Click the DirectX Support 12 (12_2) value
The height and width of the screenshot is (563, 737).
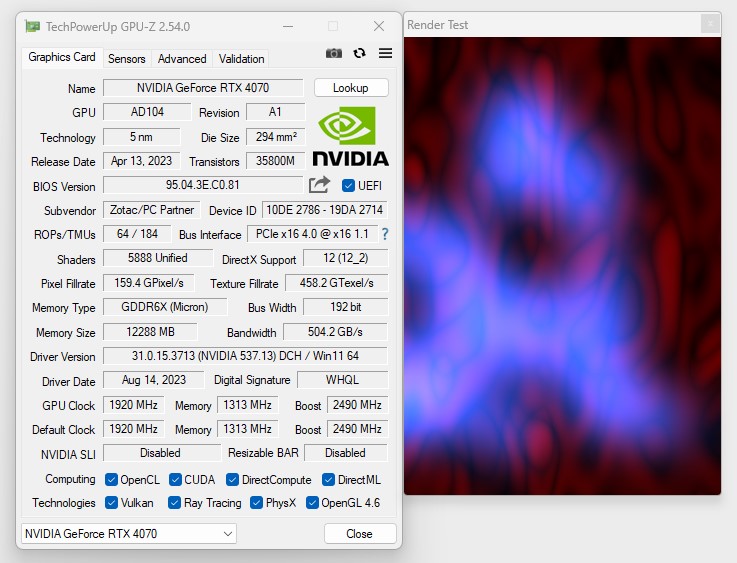346,258
